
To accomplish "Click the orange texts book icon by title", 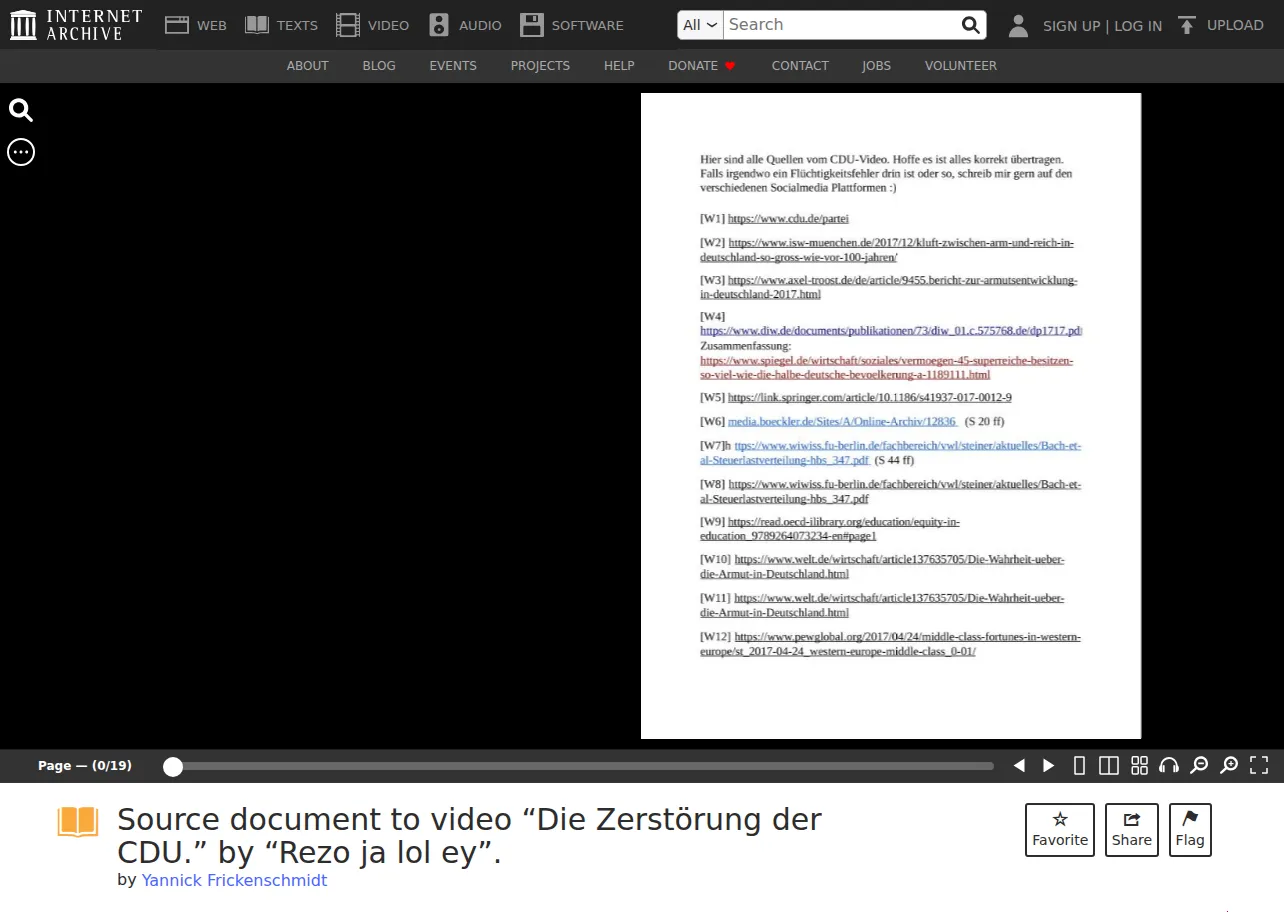I will click(x=78, y=822).
